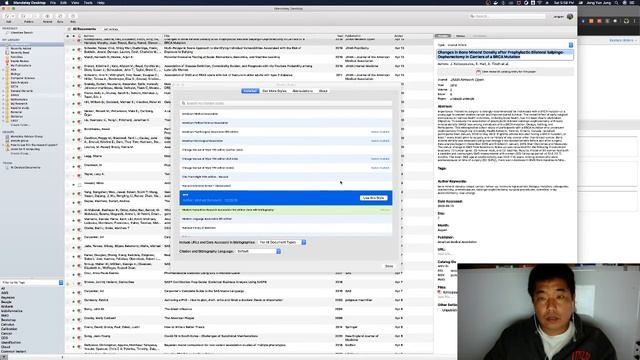Open the View menu

[75, 2]
